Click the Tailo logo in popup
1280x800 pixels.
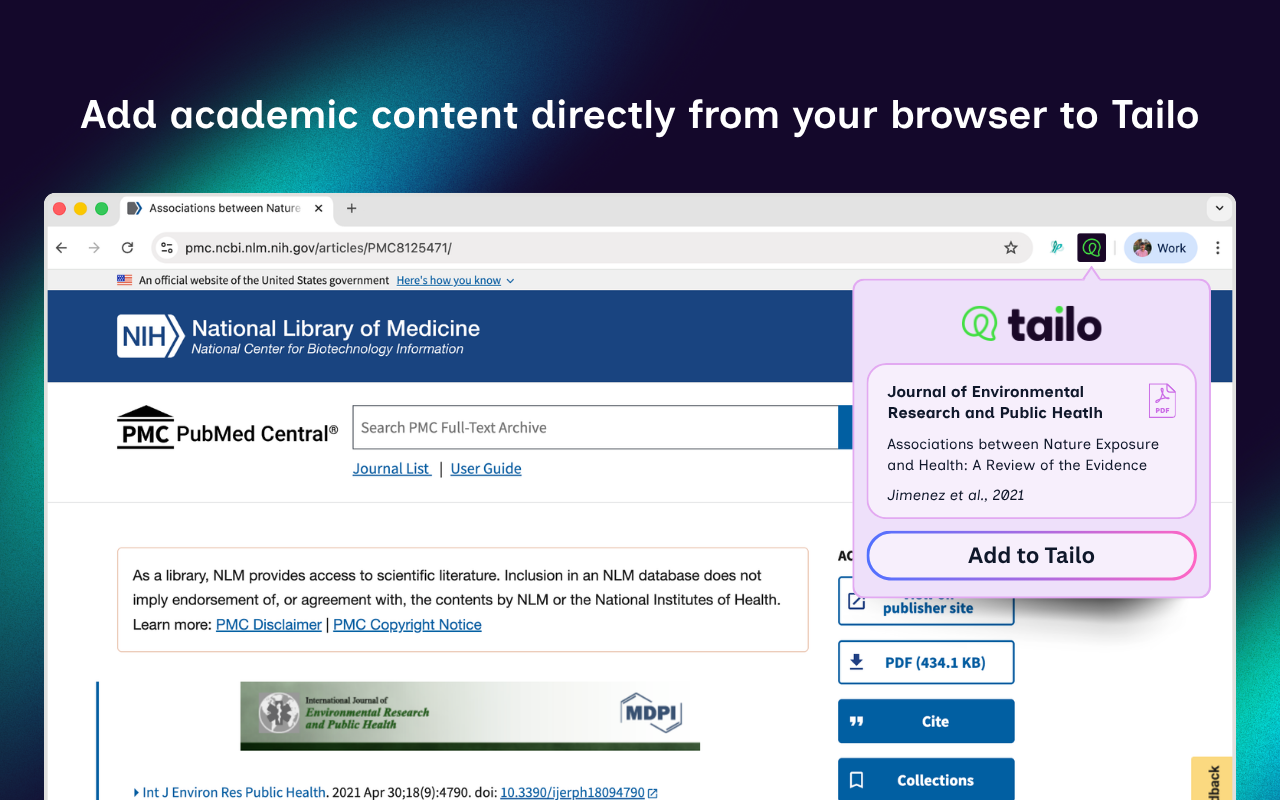(1031, 324)
